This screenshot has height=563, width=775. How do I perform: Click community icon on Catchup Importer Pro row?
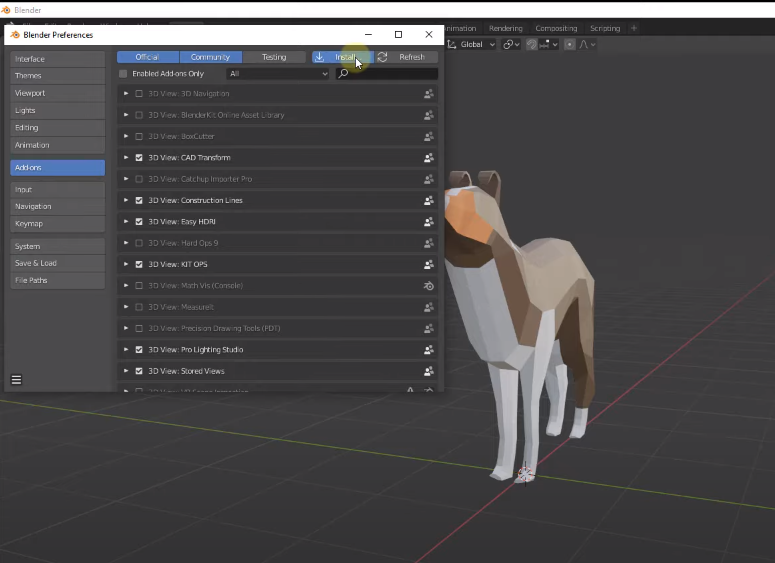(429, 179)
